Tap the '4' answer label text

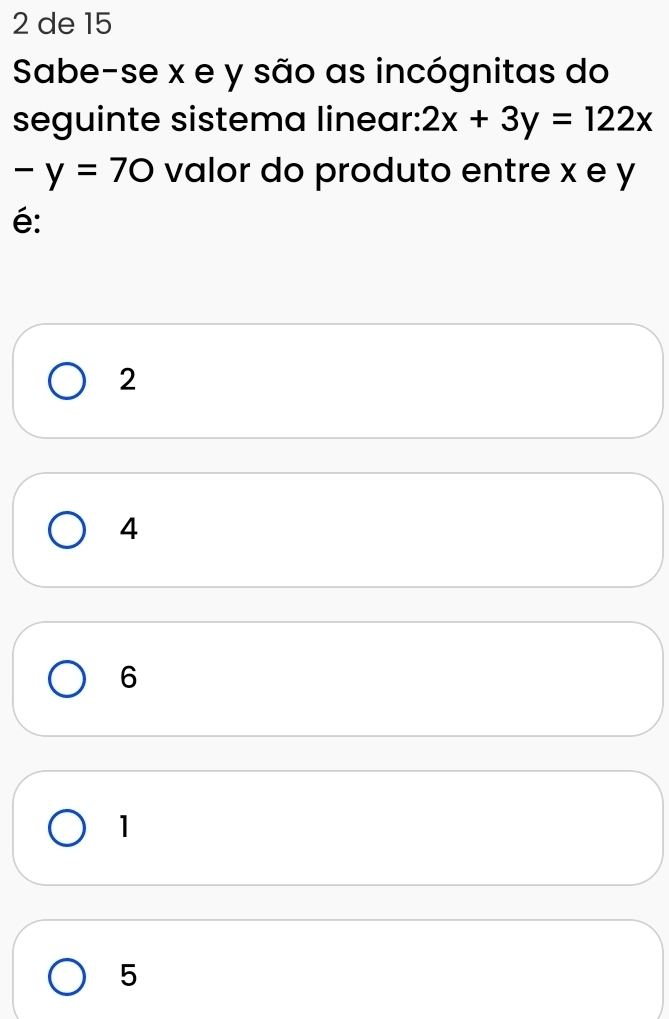click(129, 529)
